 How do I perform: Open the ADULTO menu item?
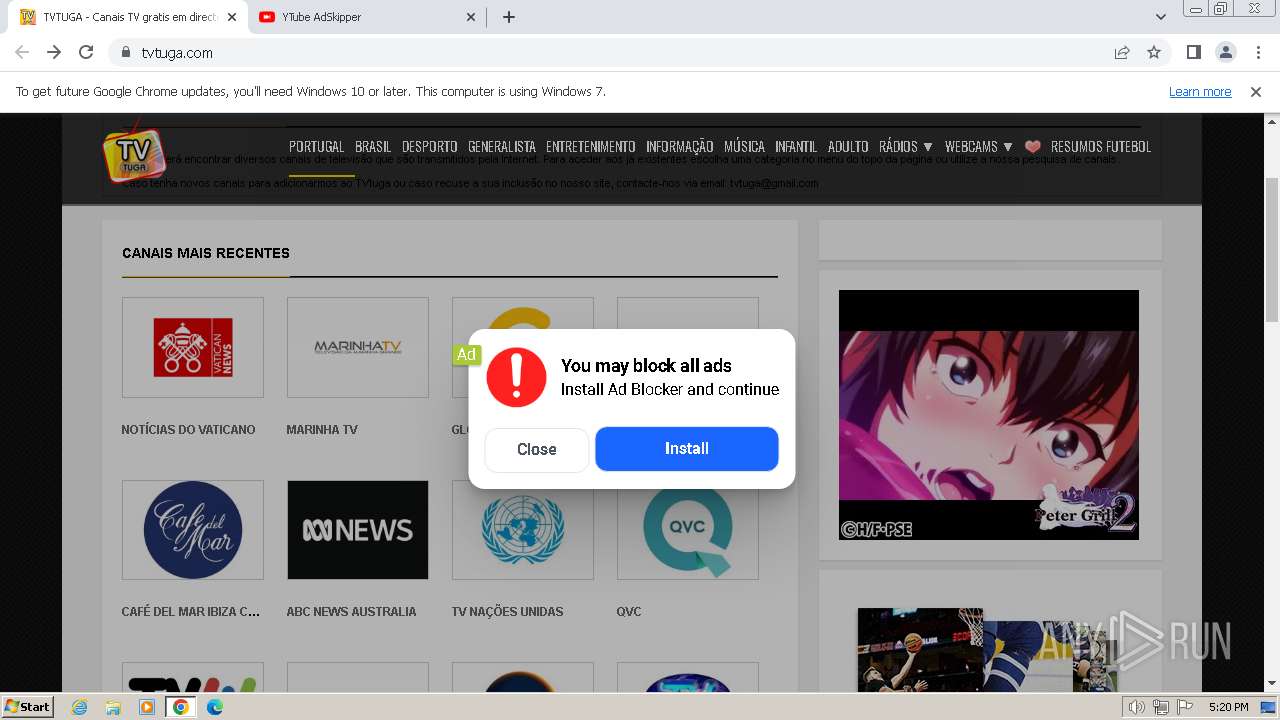tap(848, 146)
